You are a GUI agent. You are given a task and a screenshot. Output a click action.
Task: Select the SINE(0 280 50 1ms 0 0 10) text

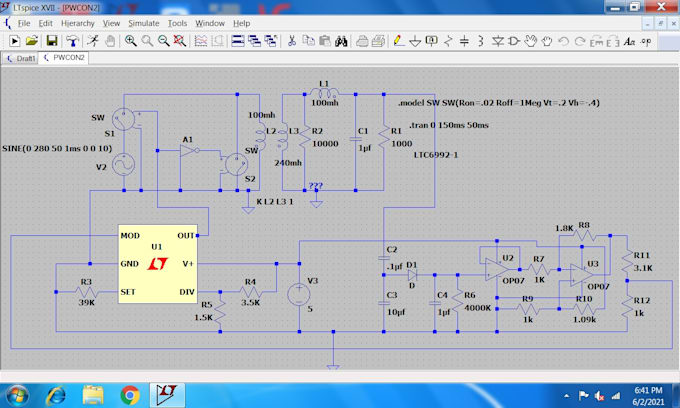(x=57, y=148)
